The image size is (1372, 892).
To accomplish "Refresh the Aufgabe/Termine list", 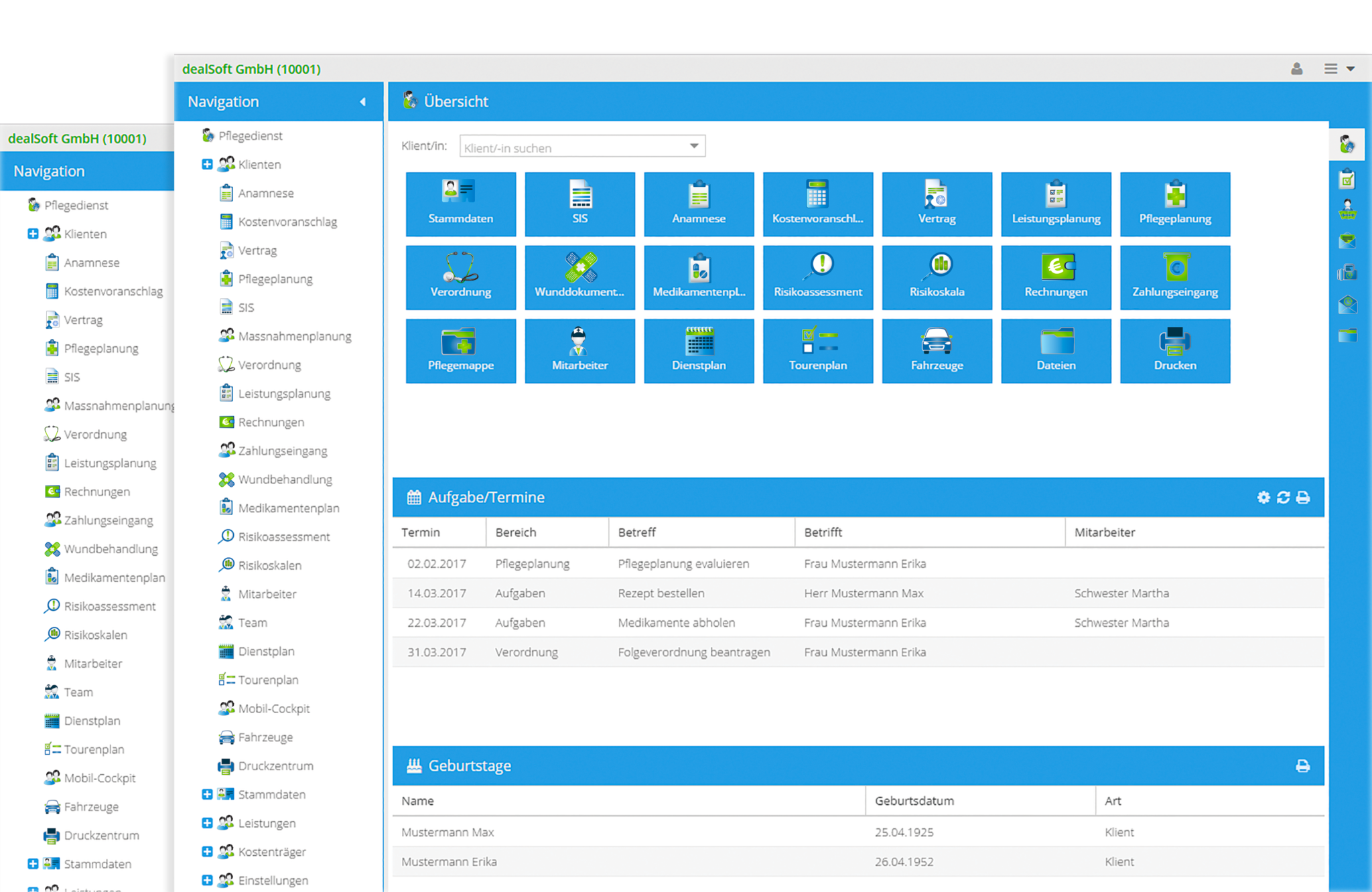I will [1283, 497].
